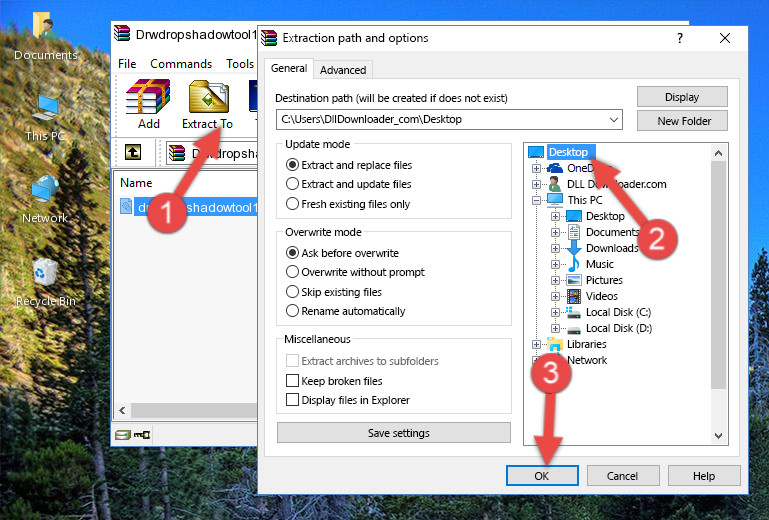The image size is (769, 520).
Task: Open the Destination path dropdown arrow
Action: click(614, 120)
